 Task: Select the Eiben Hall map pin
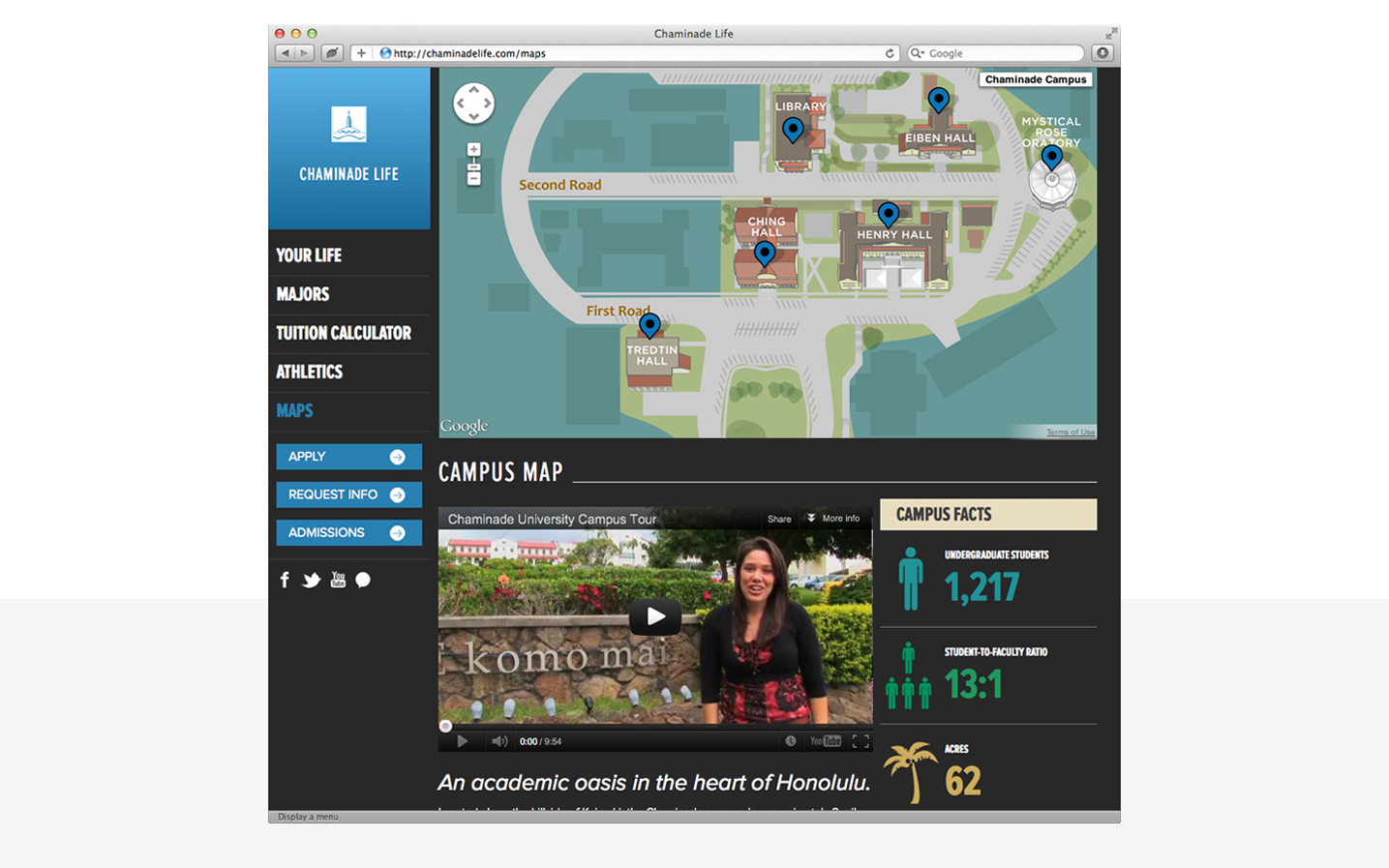[938, 101]
